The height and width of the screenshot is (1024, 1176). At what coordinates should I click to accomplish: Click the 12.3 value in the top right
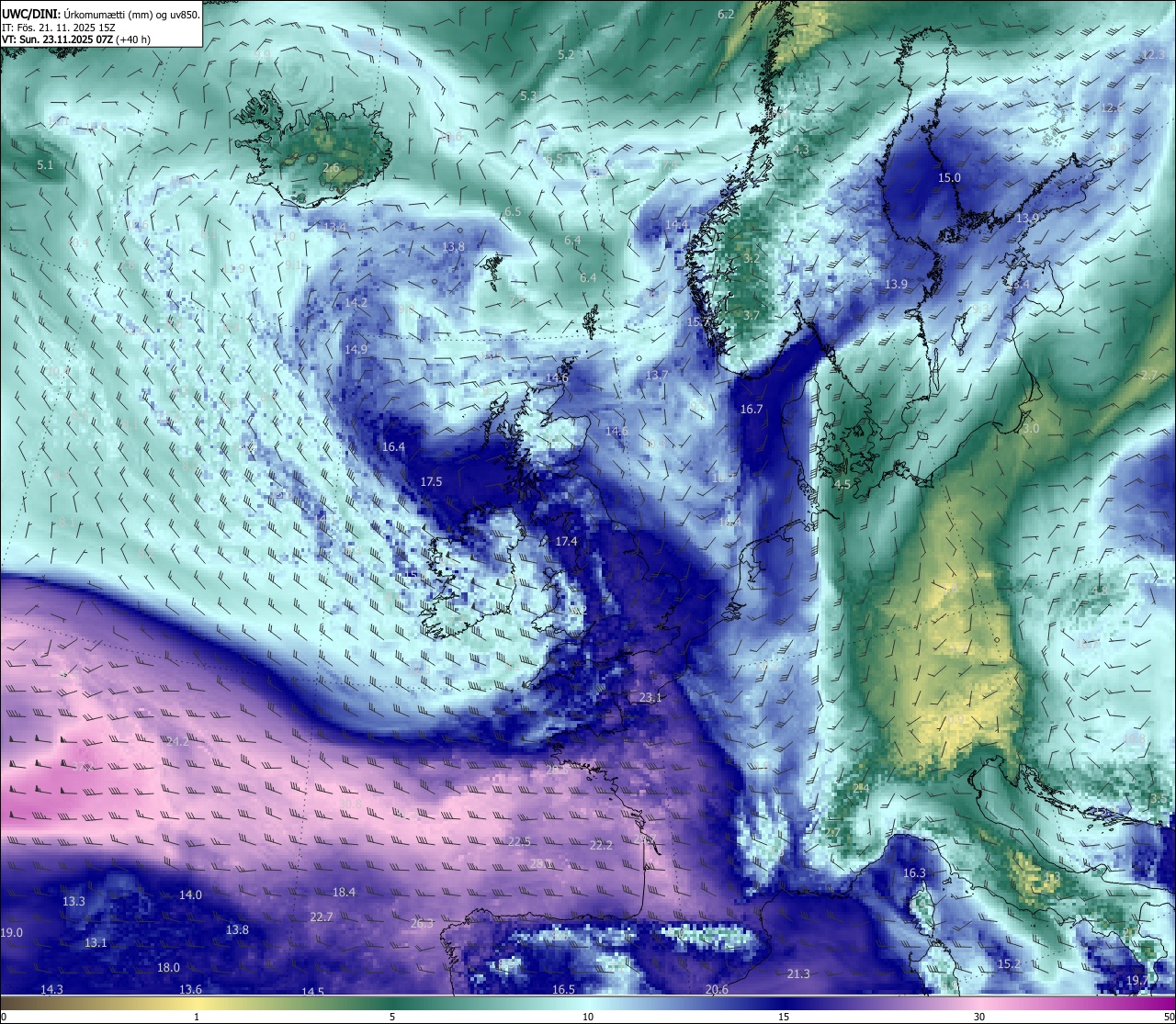pyautogui.click(x=1153, y=55)
